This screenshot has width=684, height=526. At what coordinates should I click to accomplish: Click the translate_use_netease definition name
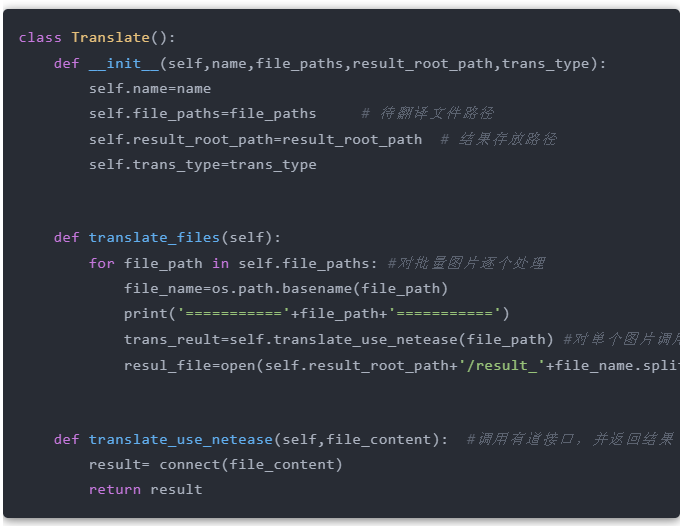click(x=180, y=439)
